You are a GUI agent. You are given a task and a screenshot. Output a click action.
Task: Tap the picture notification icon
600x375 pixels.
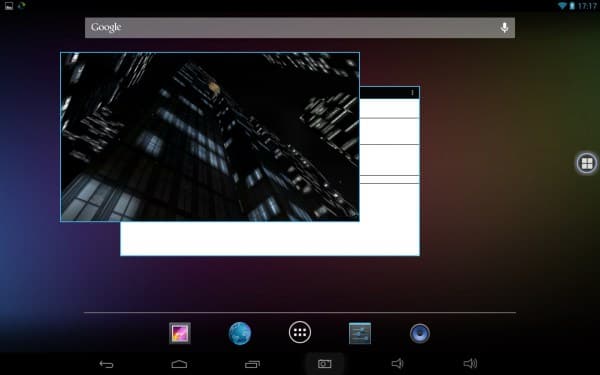(x=8, y=5)
